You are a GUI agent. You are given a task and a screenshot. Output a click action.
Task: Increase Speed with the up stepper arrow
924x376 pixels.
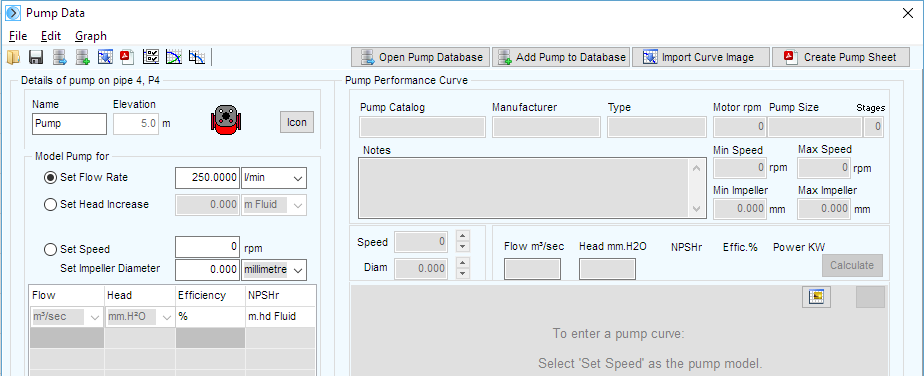[463, 236]
